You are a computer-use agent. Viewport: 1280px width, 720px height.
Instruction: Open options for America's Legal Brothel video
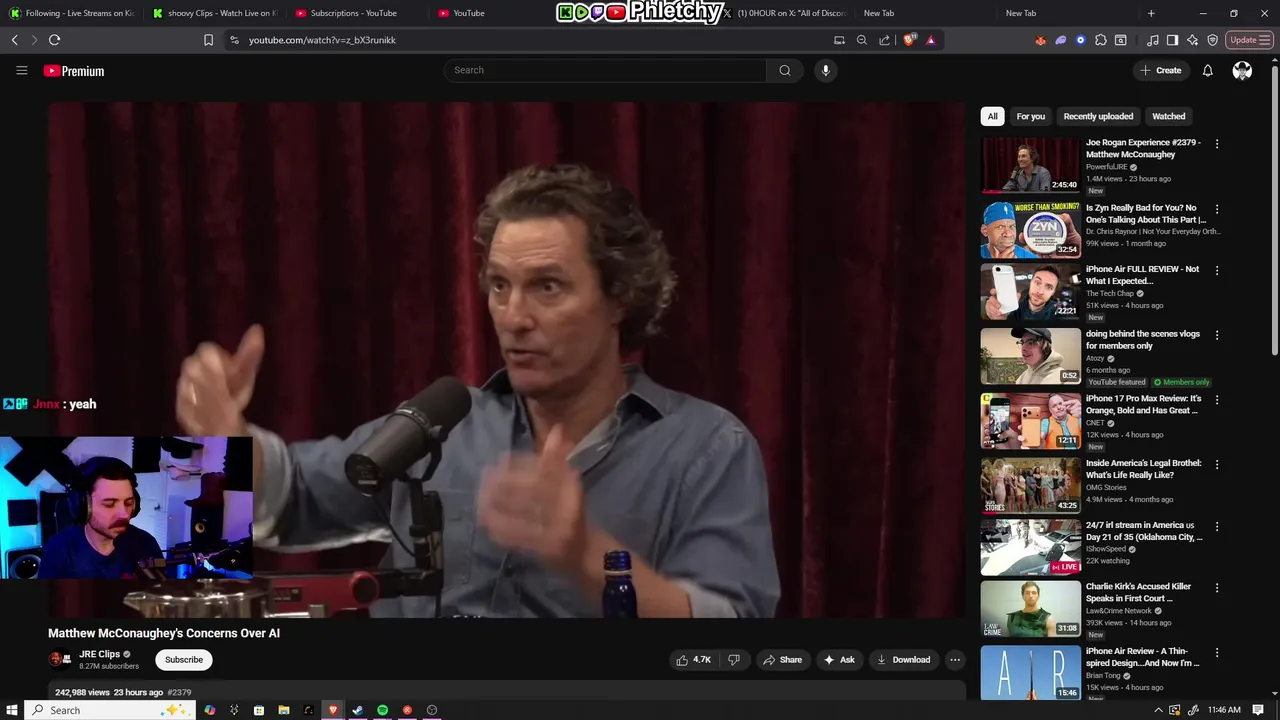coord(1217,464)
